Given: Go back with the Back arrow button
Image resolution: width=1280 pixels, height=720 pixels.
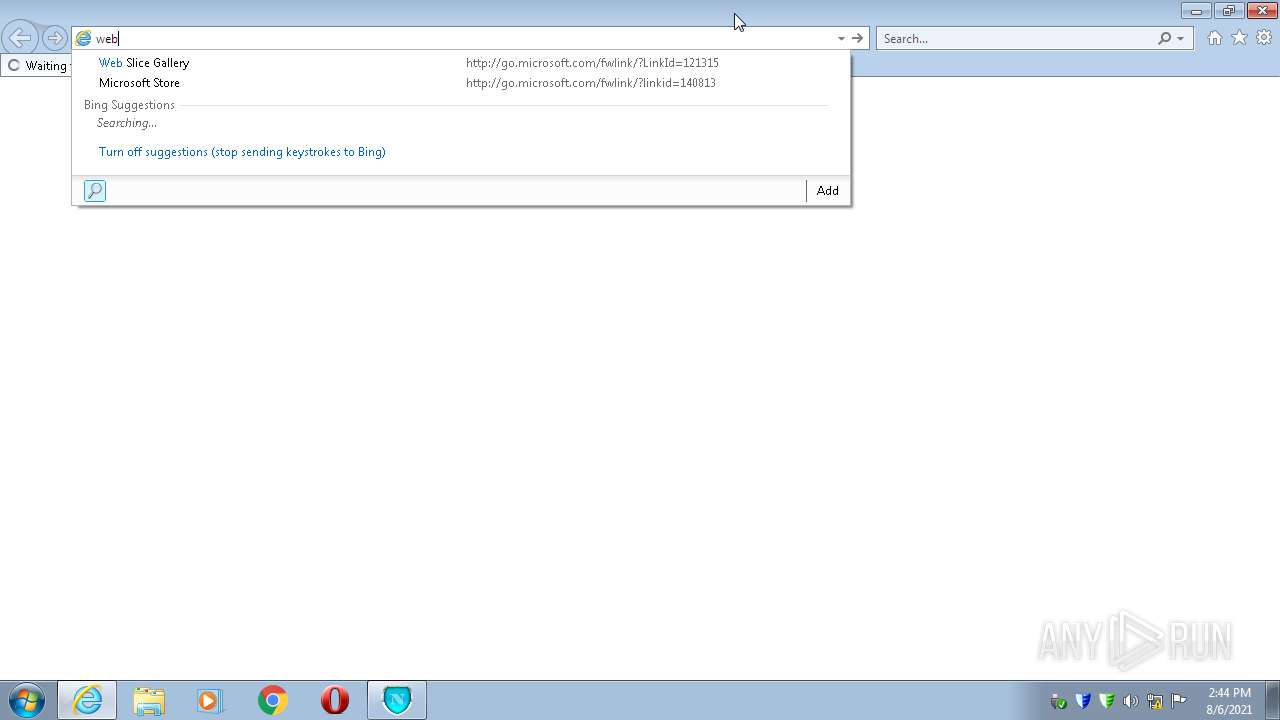Looking at the screenshot, I should tap(20, 38).
